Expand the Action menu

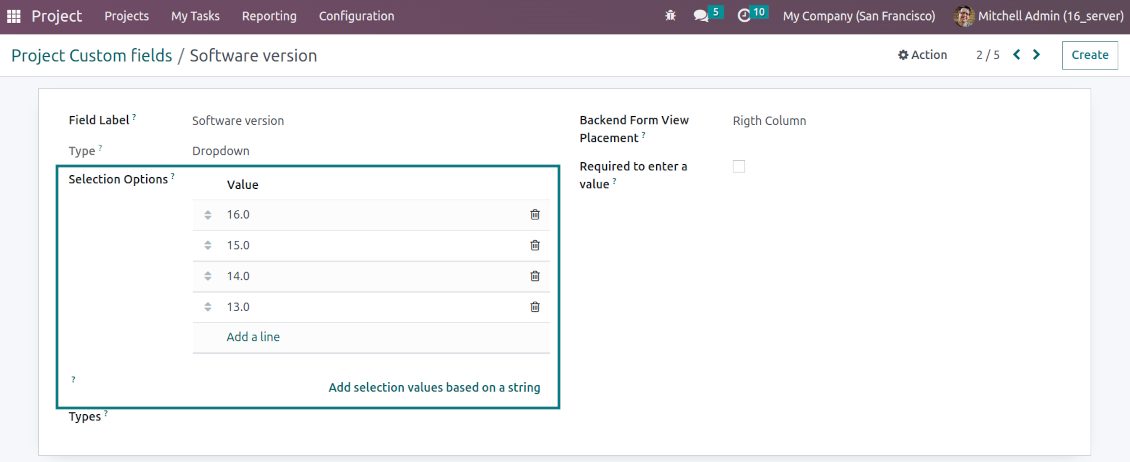pyautogui.click(x=922, y=55)
